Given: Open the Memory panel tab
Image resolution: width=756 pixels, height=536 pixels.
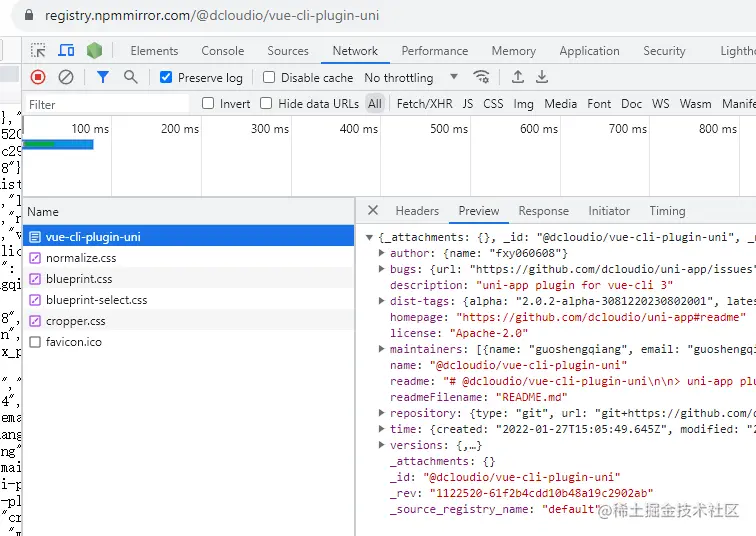Looking at the screenshot, I should click(x=514, y=51).
